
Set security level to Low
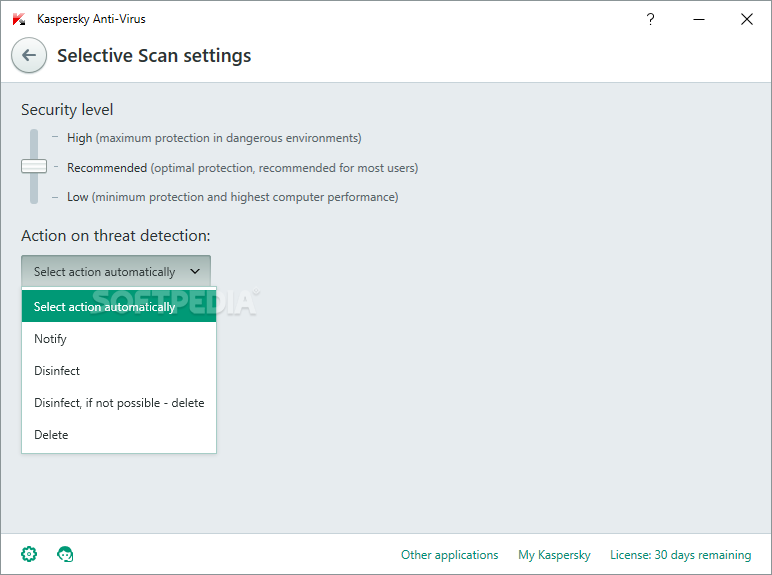(232, 197)
